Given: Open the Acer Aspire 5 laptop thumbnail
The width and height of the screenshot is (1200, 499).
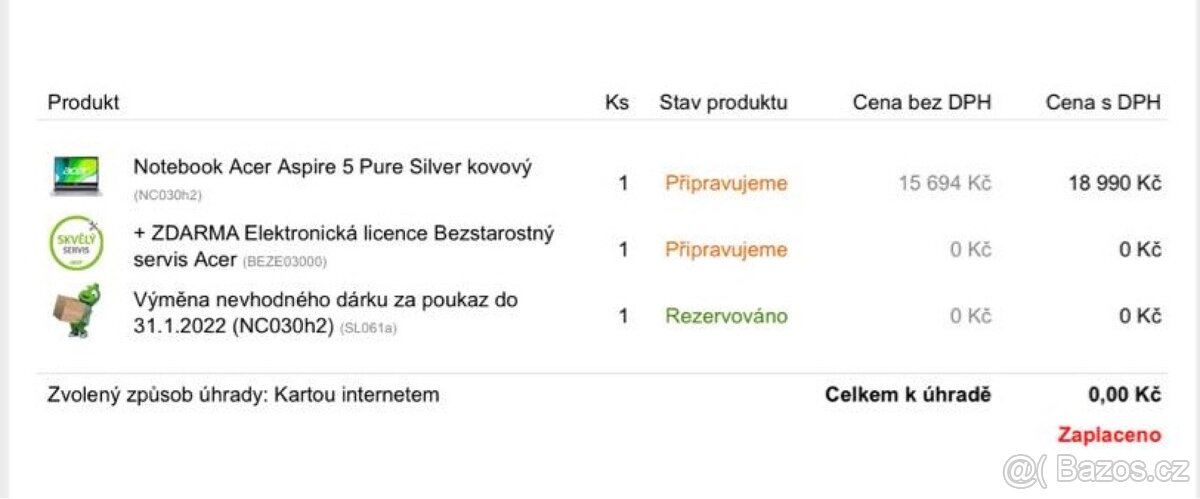Looking at the screenshot, I should pyautogui.click(x=76, y=176).
